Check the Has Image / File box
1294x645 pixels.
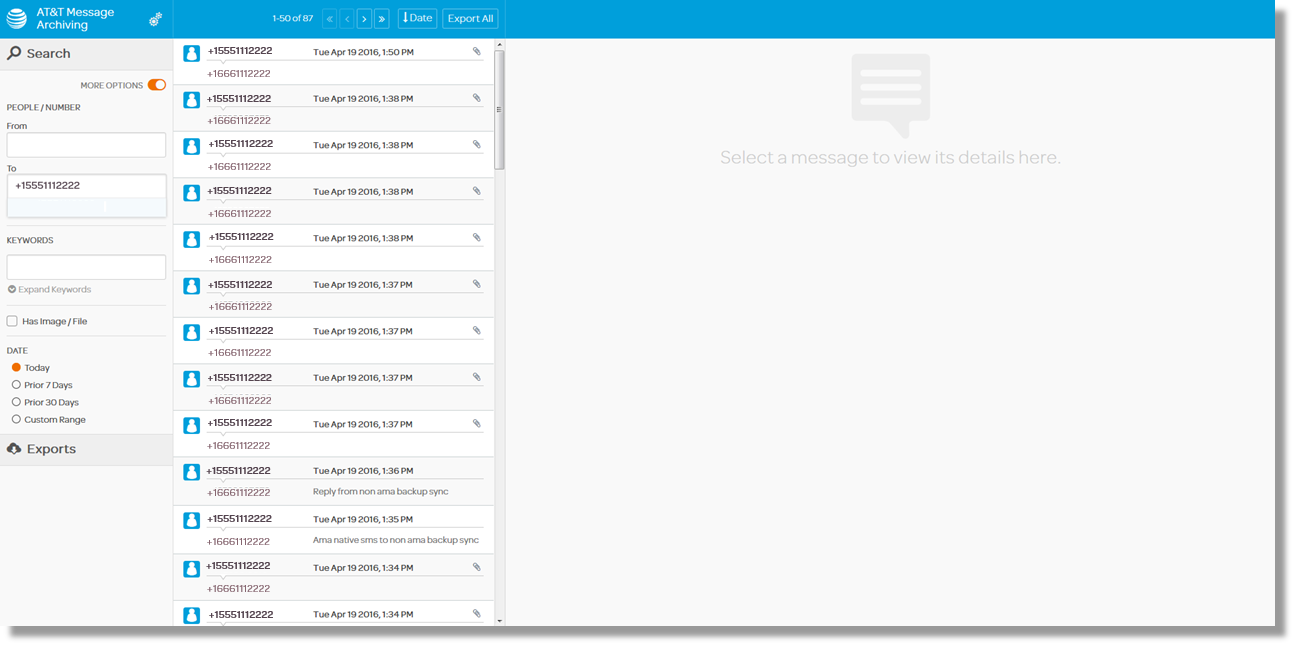tap(12, 321)
